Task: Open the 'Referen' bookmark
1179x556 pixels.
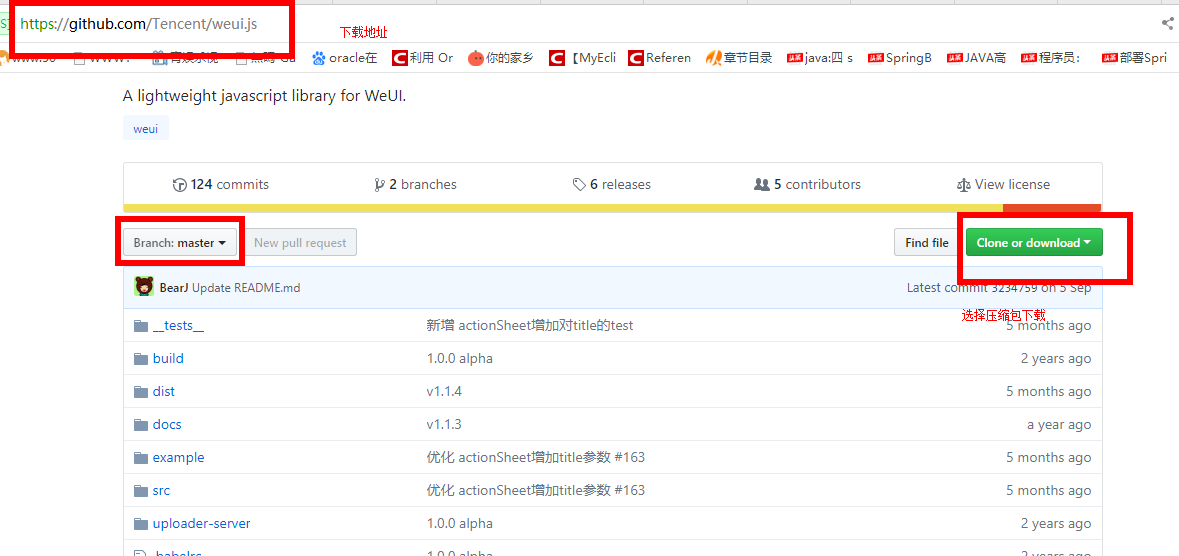Action: tap(659, 57)
